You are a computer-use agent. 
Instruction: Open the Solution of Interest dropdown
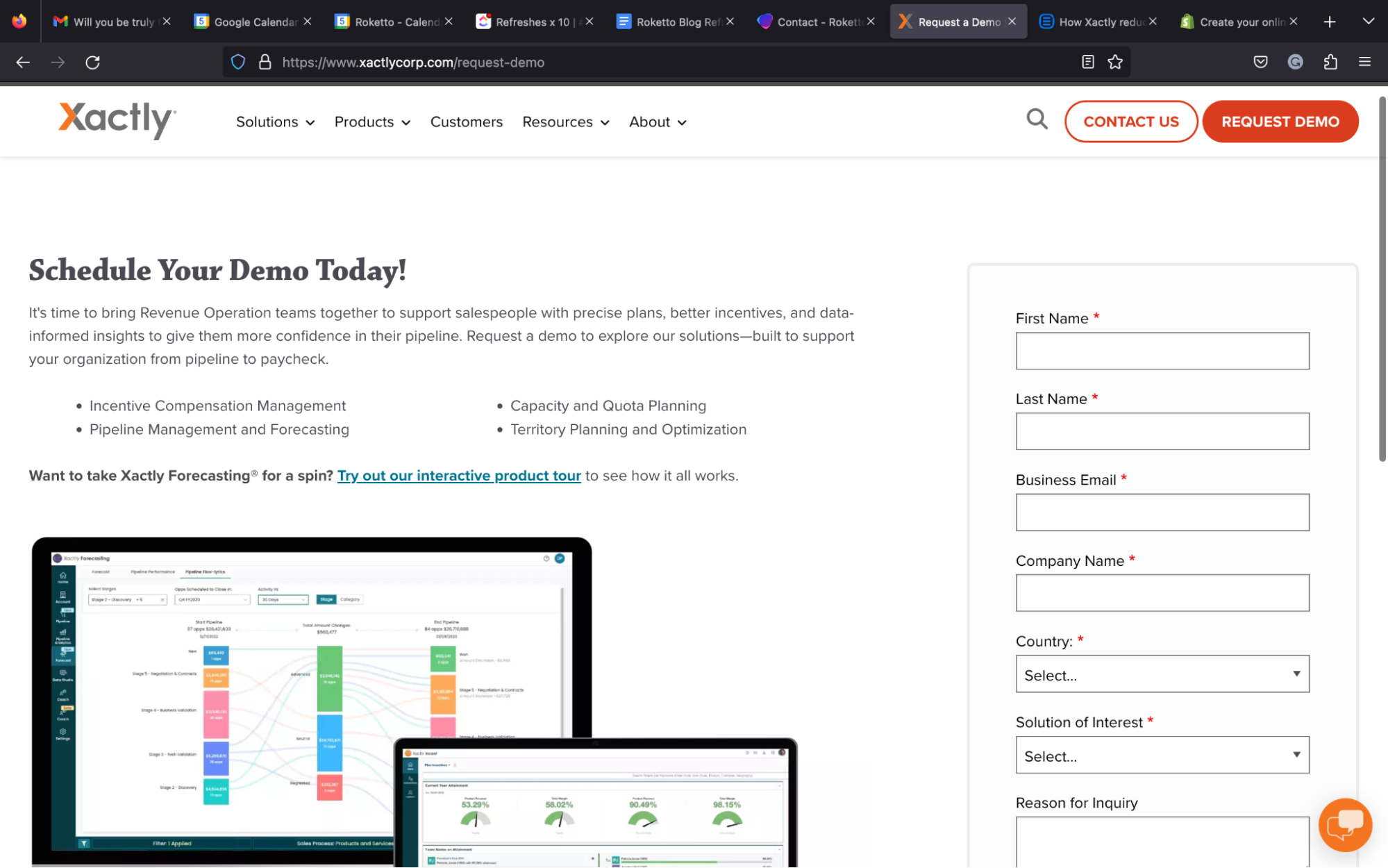pos(1162,756)
